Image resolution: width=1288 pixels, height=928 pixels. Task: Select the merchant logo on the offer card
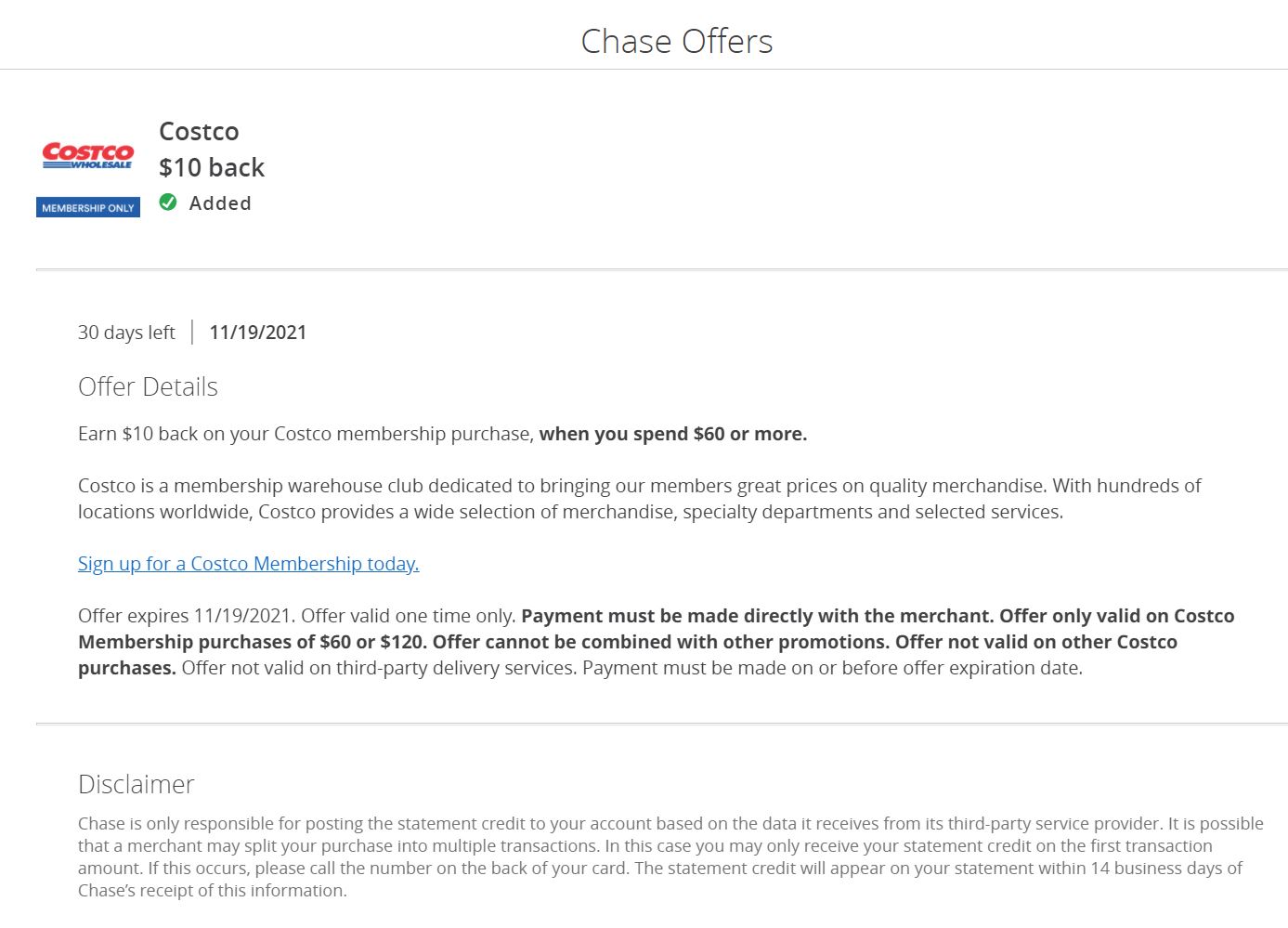pos(87,158)
